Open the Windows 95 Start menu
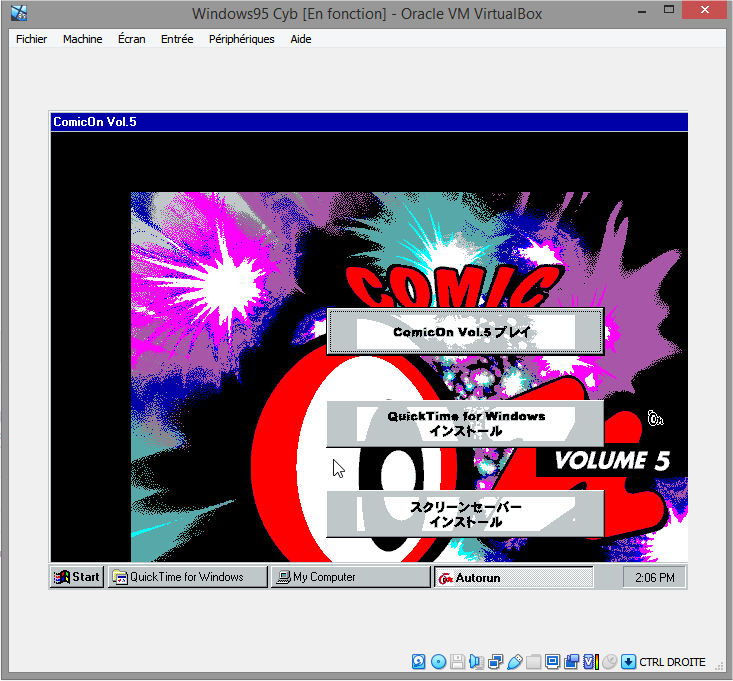Screen dimensions: 733x681 point(77,577)
